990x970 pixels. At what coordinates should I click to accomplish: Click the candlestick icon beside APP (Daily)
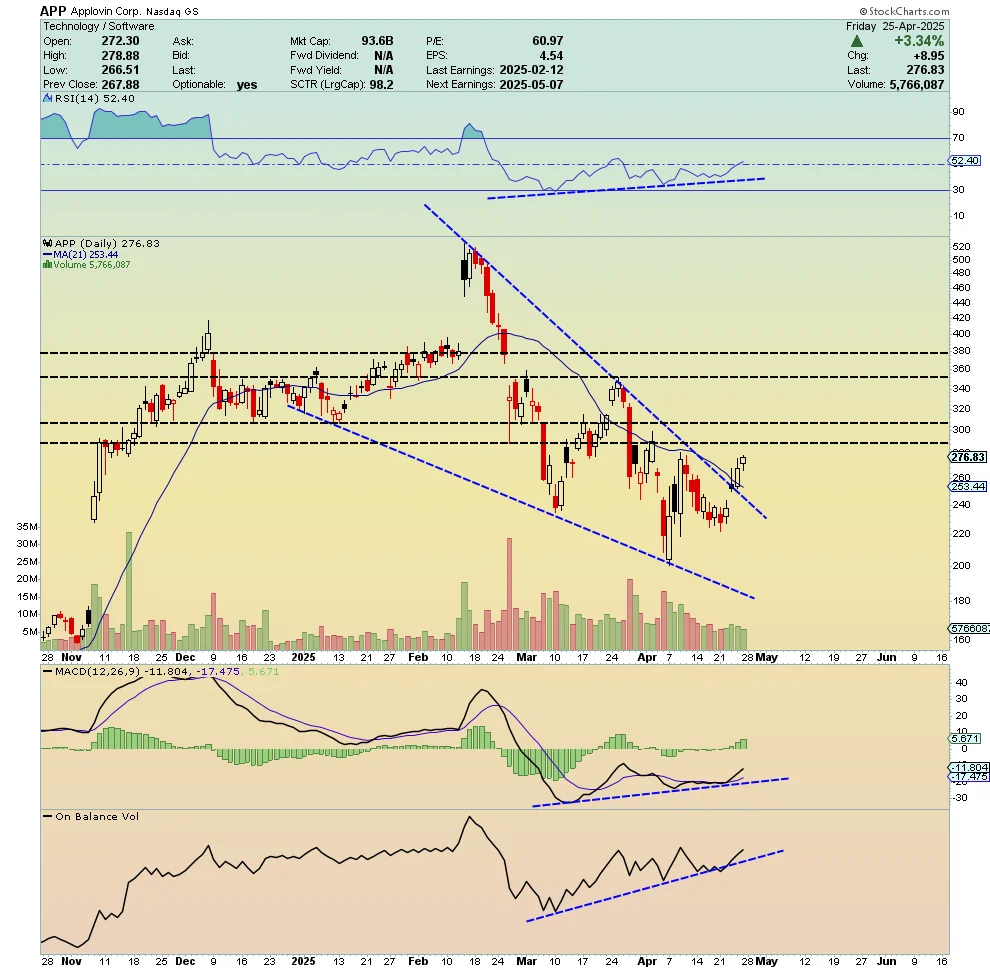click(x=47, y=243)
